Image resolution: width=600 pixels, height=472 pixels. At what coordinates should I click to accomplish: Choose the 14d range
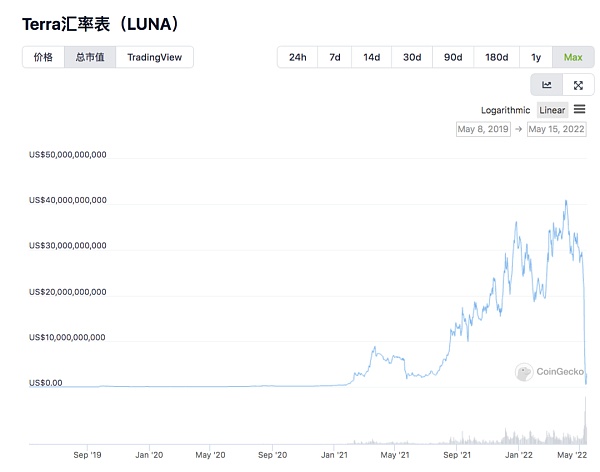click(371, 57)
